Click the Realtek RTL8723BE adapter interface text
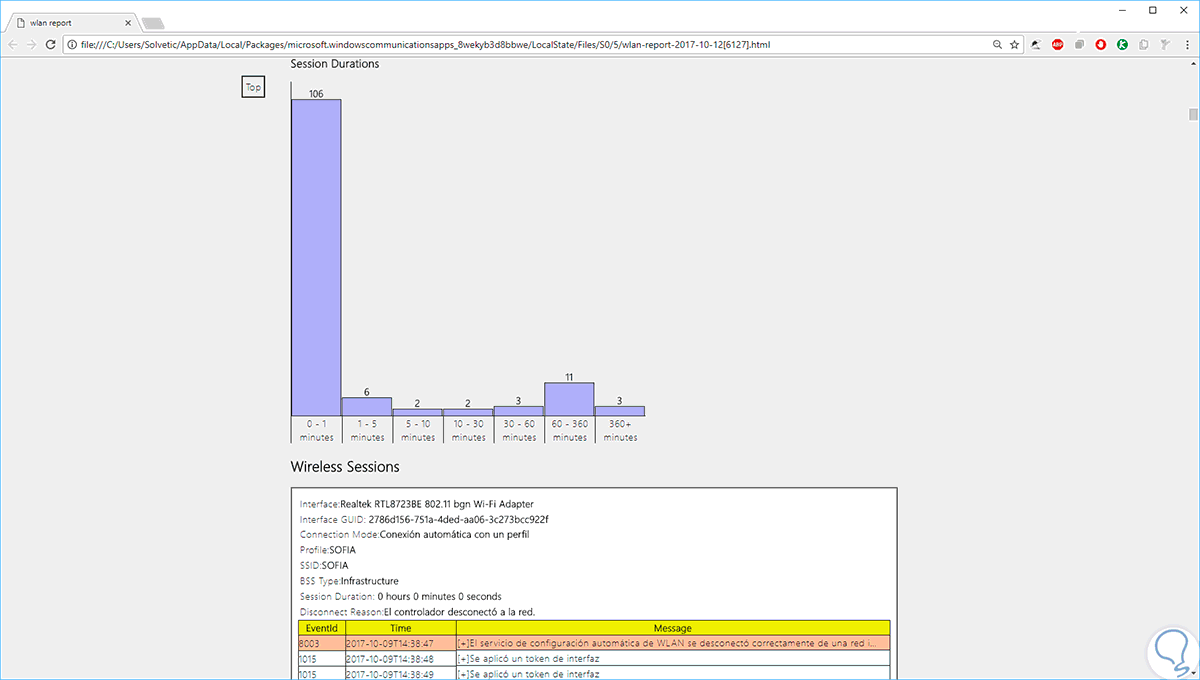Image resolution: width=1200 pixels, height=680 pixels. [x=437, y=504]
